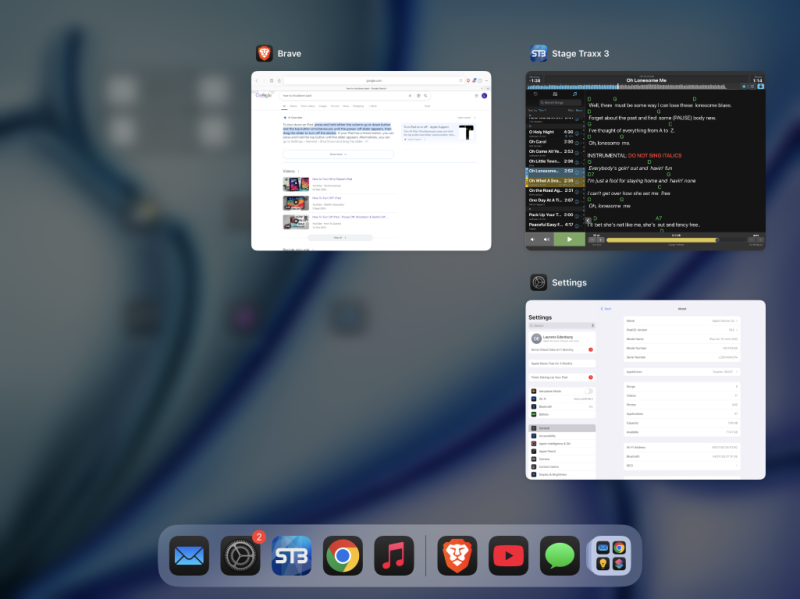Hit the green play button in Stage Traxx
Image resolution: width=800 pixels, height=599 pixels.
(569, 239)
